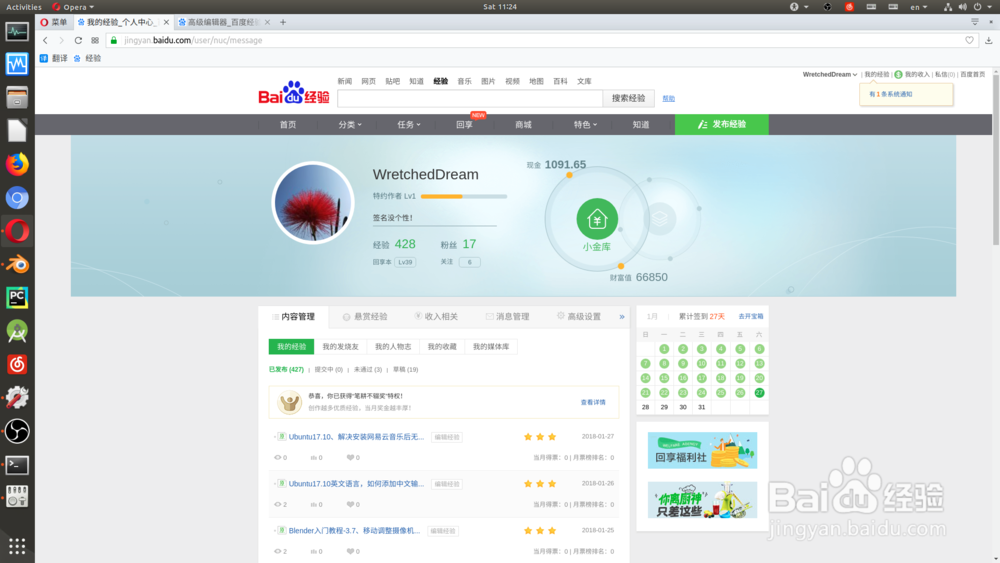Click the Baidu Jingyan logo
This screenshot has width=1000, height=563.
[x=294, y=94]
